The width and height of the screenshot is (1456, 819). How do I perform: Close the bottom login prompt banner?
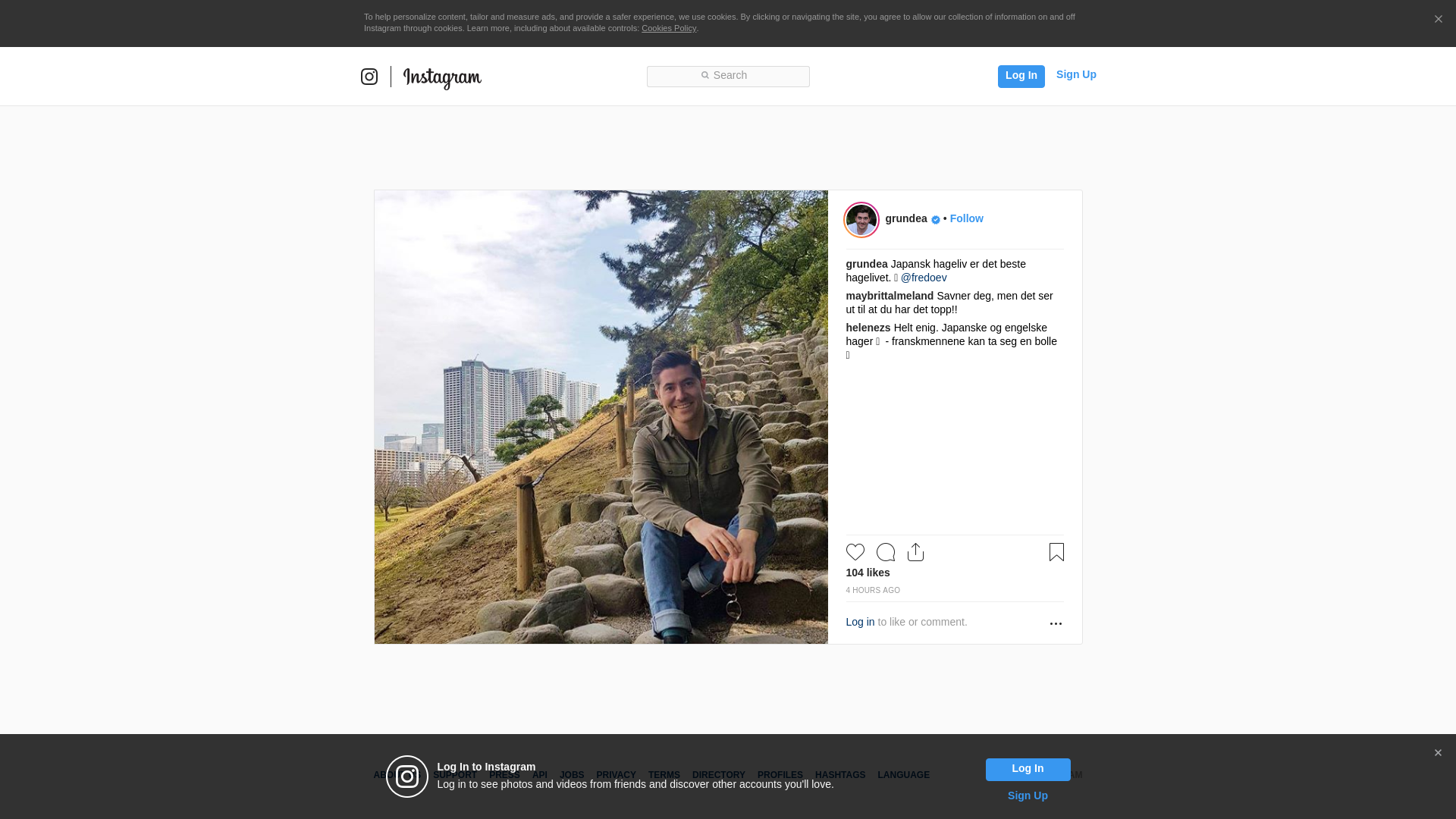coord(1438,753)
